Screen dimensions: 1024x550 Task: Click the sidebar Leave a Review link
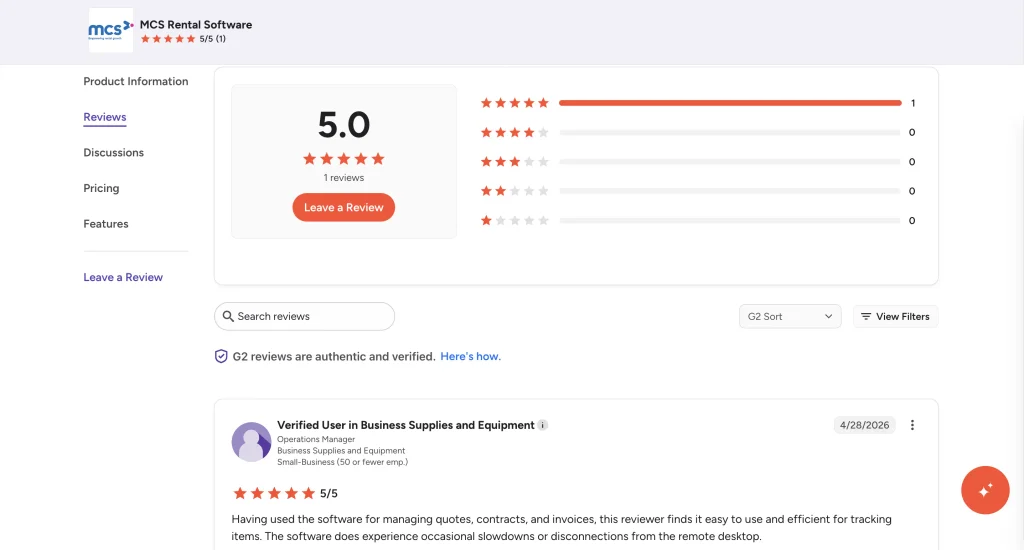click(123, 277)
